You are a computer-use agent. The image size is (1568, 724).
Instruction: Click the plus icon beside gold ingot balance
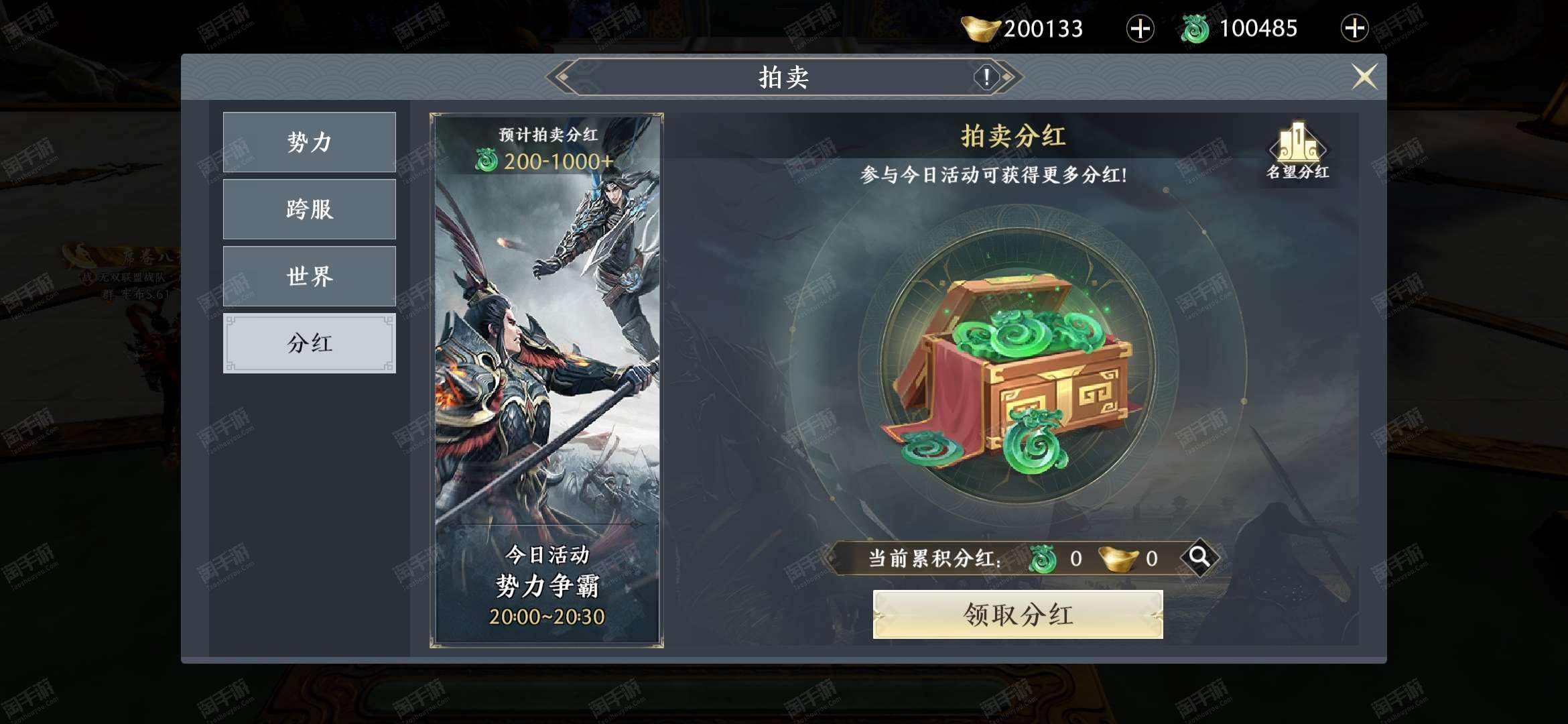[x=1140, y=29]
